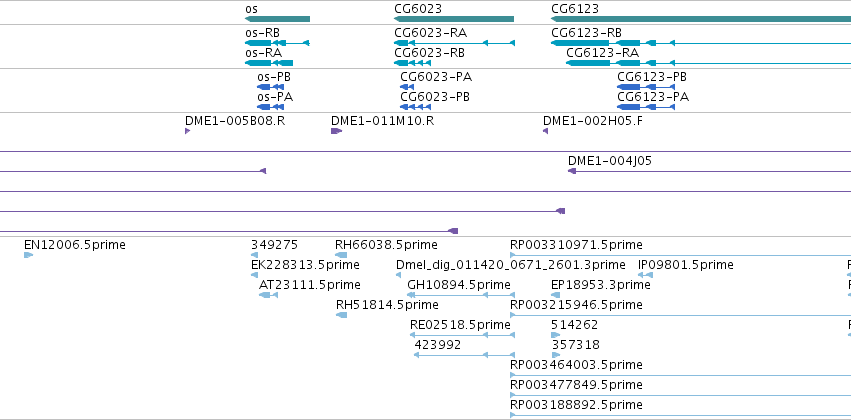Click the EN12006.5prime EST glyph
851x420 pixels.
(x=28, y=255)
